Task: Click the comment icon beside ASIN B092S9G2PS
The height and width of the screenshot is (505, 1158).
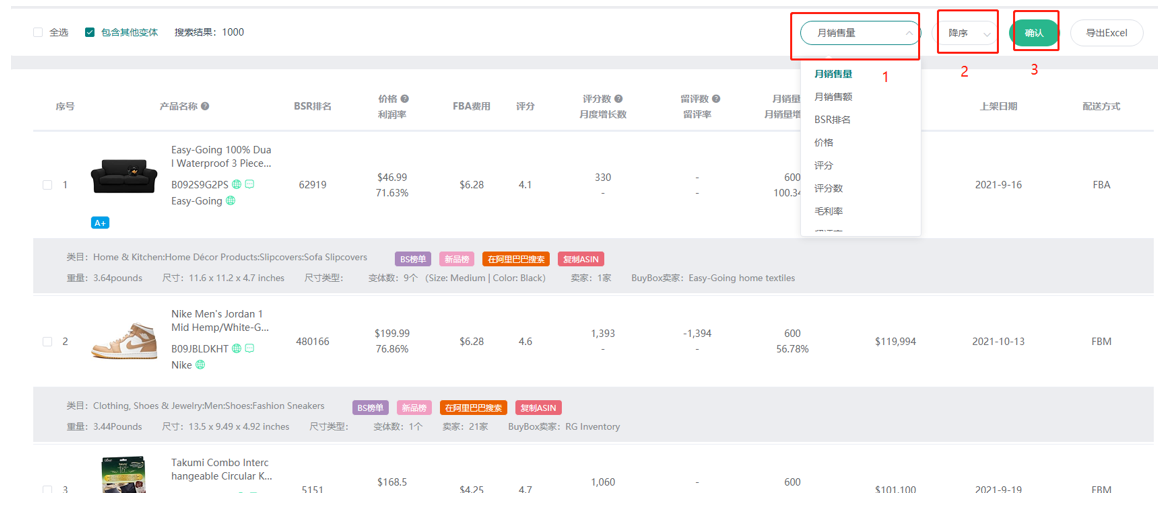Action: click(x=250, y=184)
